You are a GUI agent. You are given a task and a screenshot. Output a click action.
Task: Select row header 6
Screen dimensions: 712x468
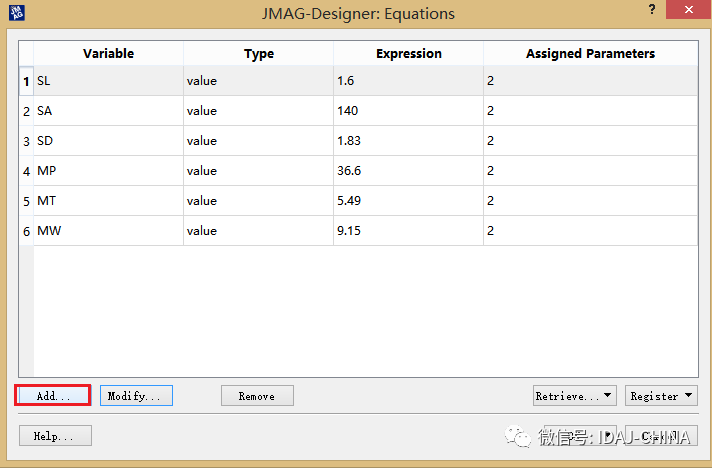[x=26, y=231]
